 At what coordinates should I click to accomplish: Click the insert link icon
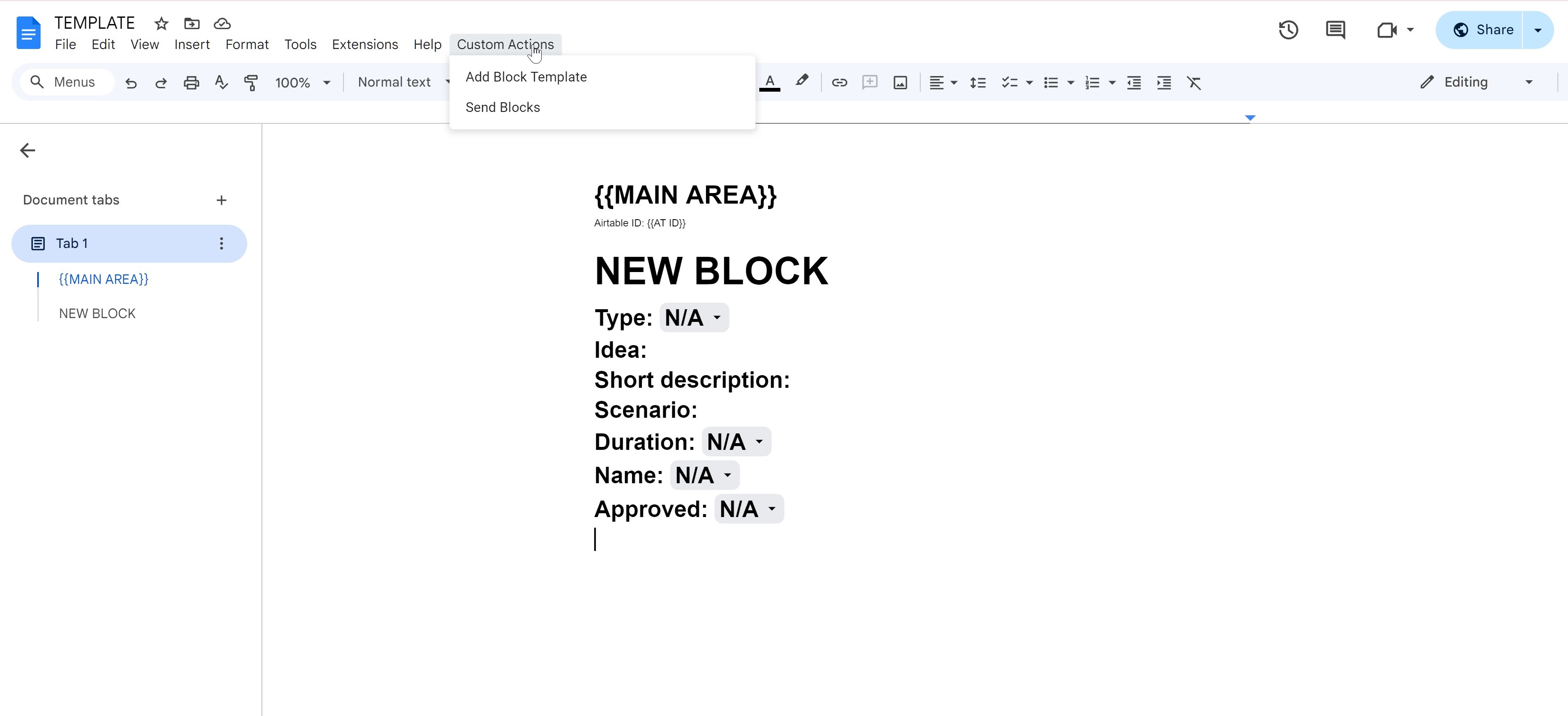(840, 83)
